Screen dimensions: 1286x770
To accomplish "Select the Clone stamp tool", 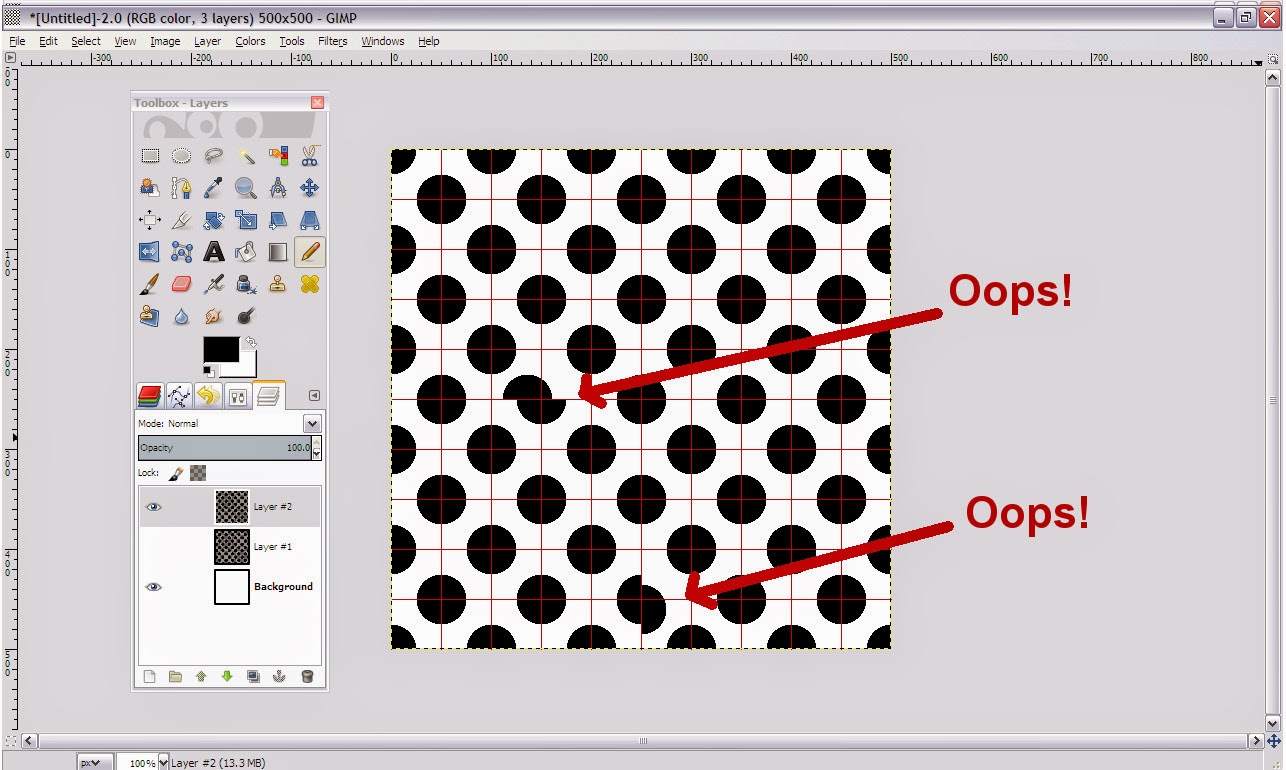I will pos(278,284).
